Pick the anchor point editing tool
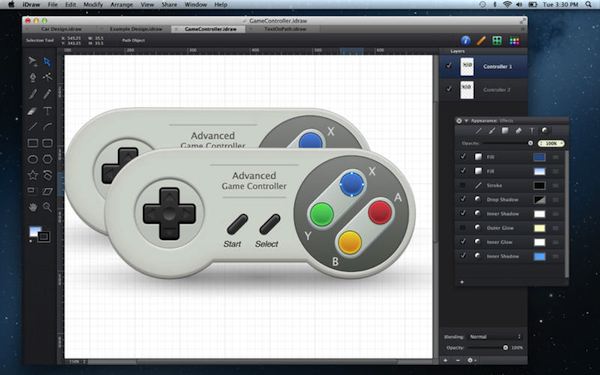Screen dimensions: 600x375 click(x=47, y=77)
